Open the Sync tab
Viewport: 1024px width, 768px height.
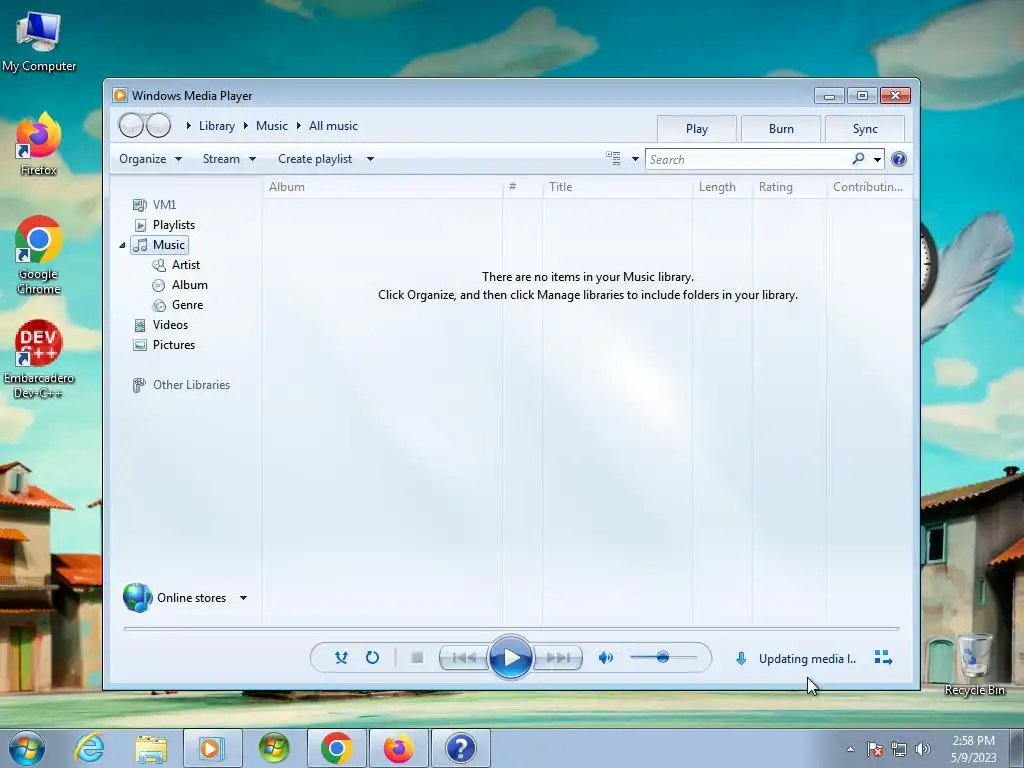pos(865,129)
